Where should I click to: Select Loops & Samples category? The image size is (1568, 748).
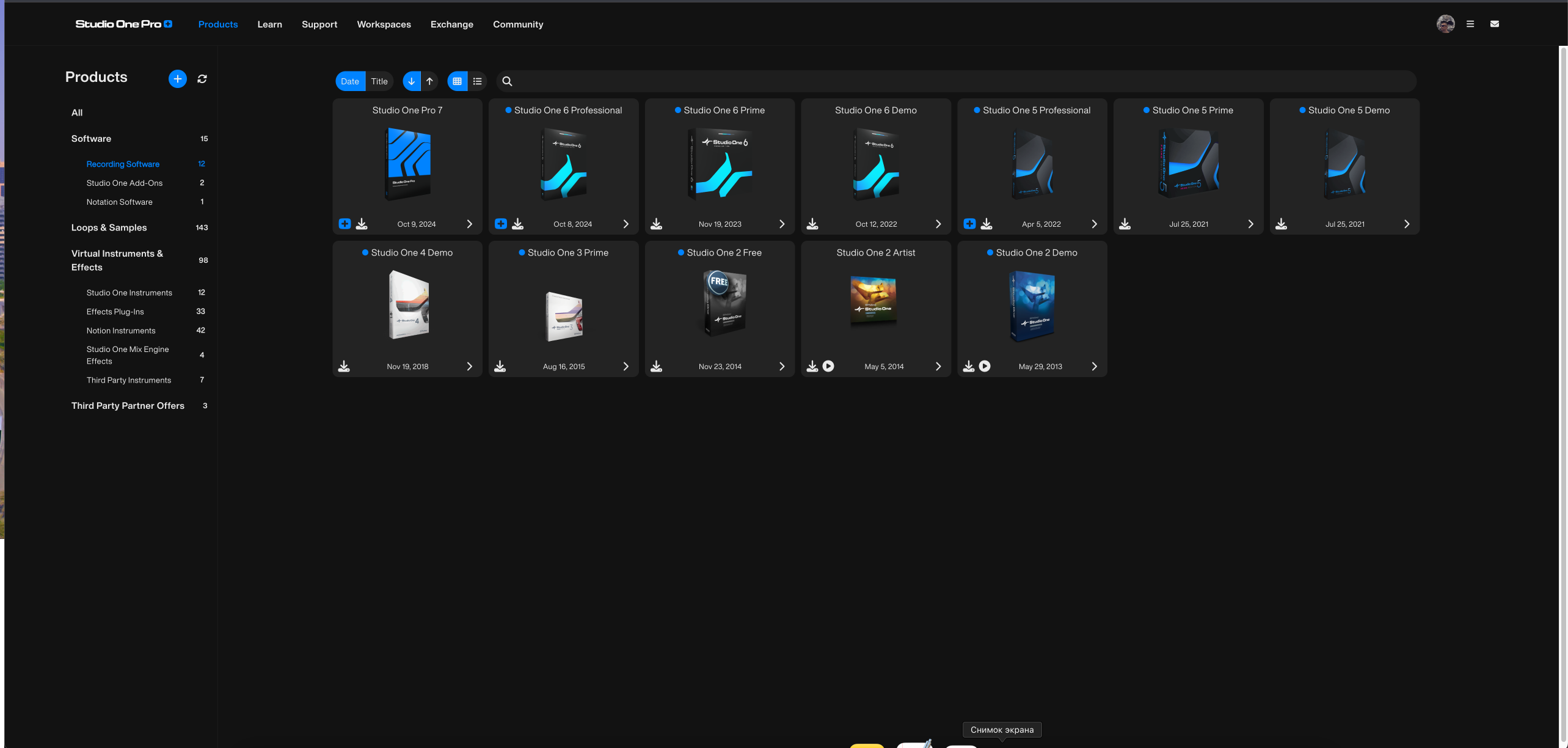point(109,227)
